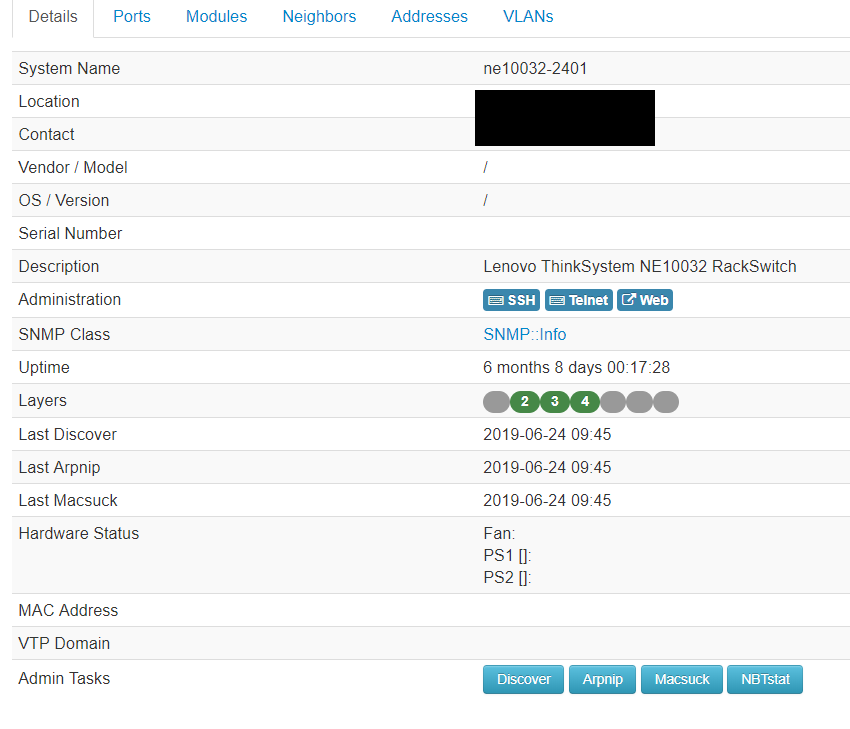This screenshot has width=850, height=729.
Task: Open the Web administration button
Action: (645, 300)
